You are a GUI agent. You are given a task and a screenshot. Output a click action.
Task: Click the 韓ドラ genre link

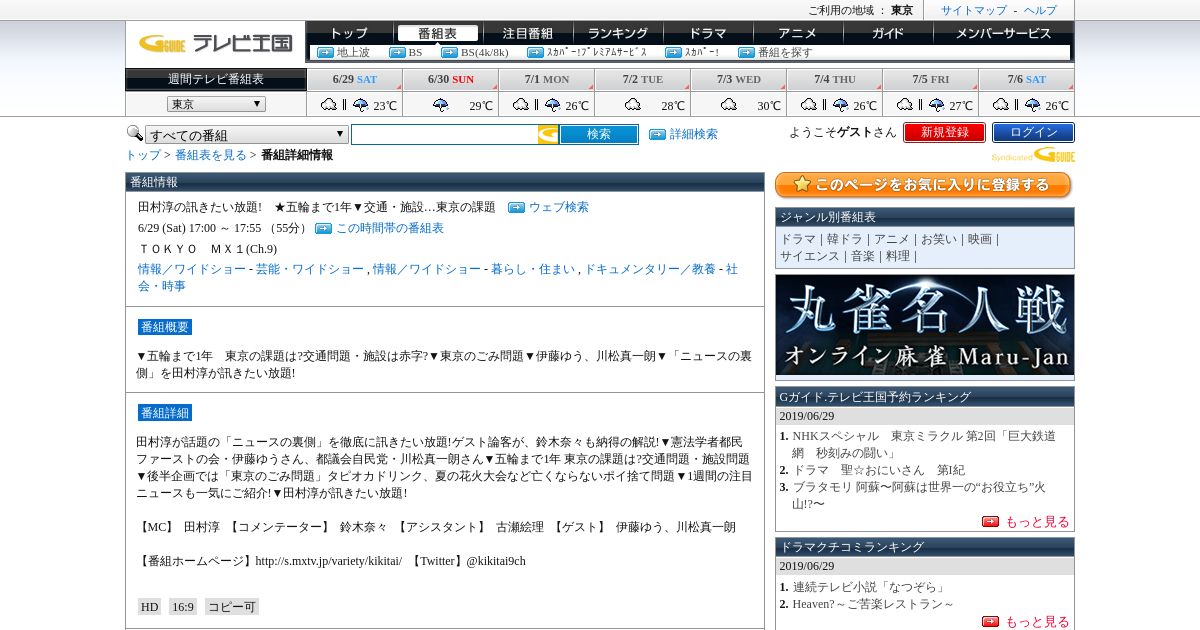(845, 239)
